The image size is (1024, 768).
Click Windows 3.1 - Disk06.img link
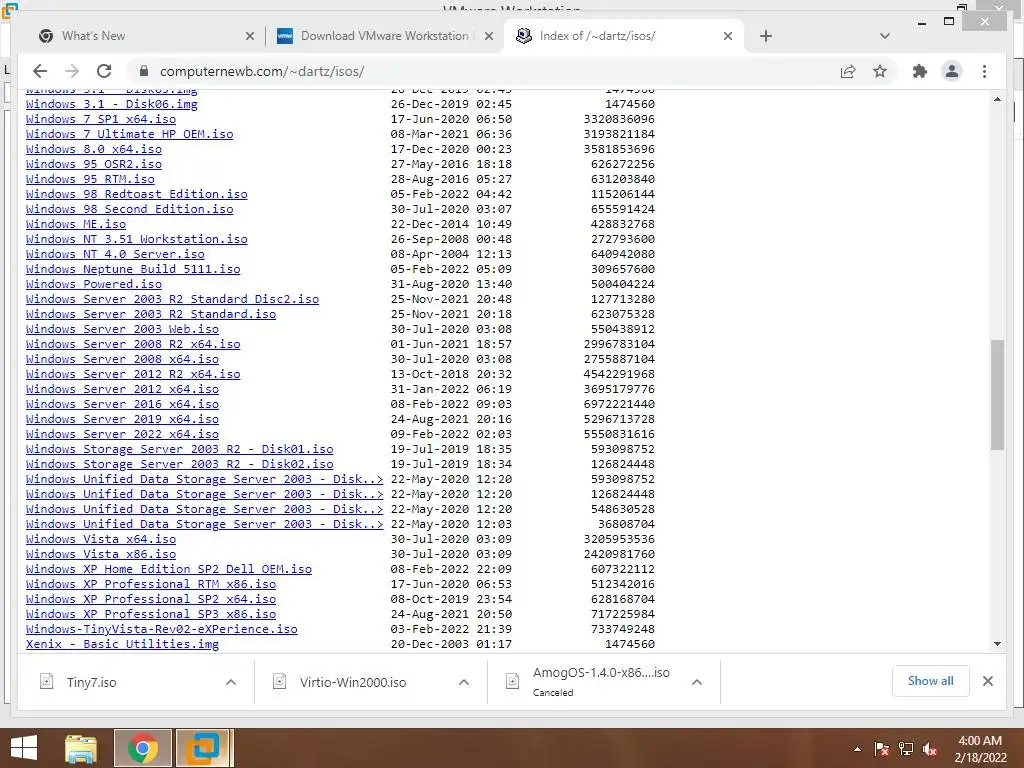[x=111, y=104]
